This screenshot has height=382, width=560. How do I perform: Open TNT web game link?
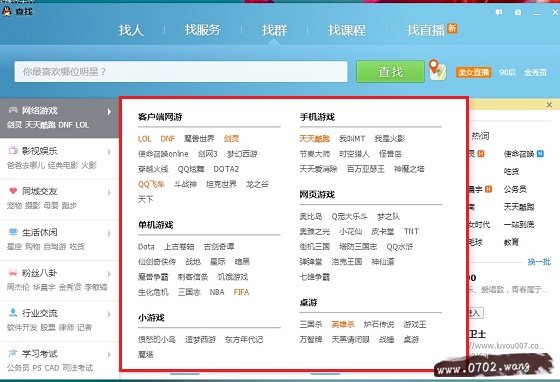point(411,231)
